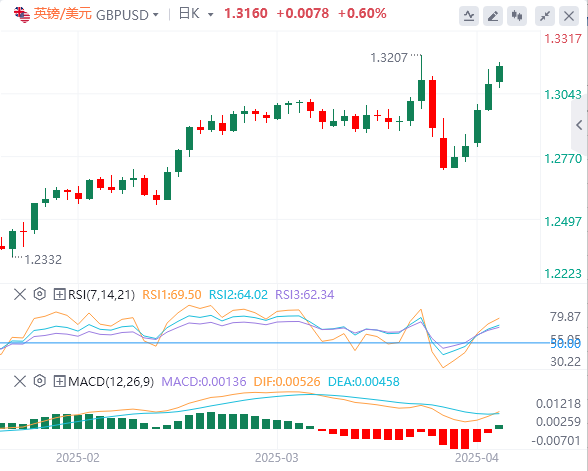Screen dimensions: 588x471
Task: Select the drawing pencil tool icon
Action: [x=493, y=16]
